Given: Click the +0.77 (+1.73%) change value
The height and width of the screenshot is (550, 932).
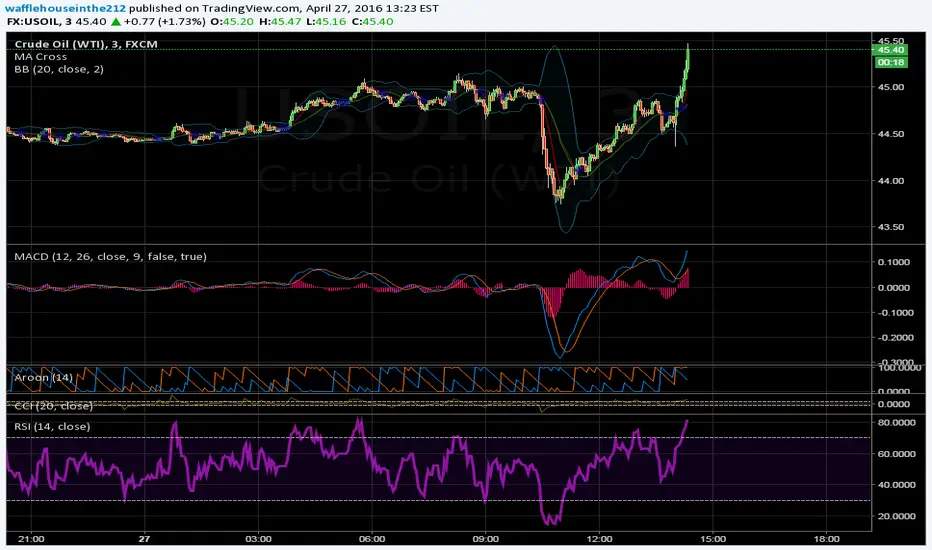Looking at the screenshot, I should tap(165, 21).
